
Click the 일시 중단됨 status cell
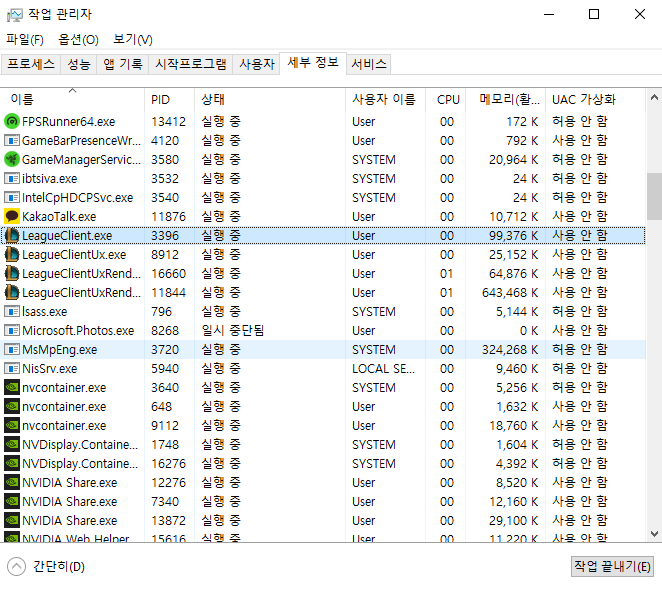232,331
